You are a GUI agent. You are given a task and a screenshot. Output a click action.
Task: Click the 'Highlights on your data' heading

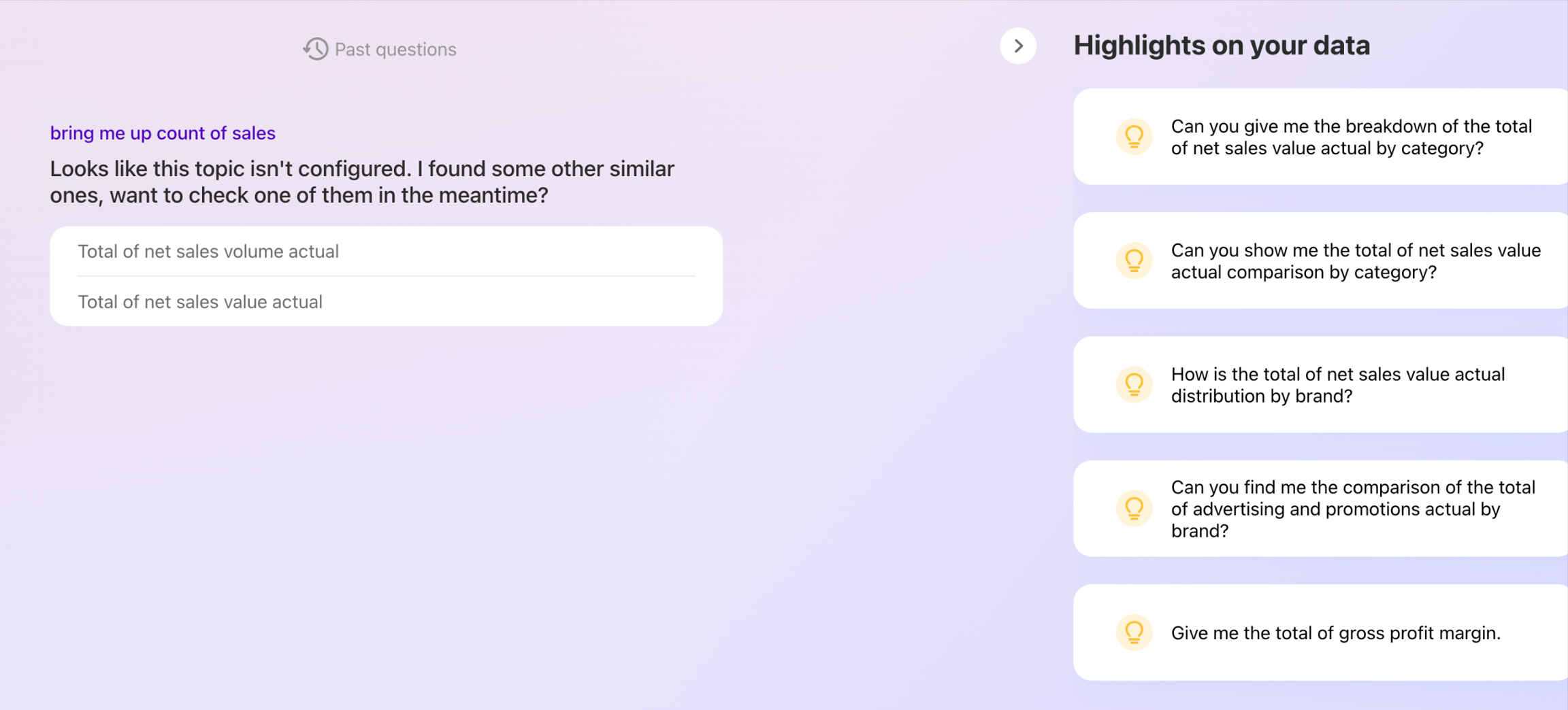coord(1222,46)
